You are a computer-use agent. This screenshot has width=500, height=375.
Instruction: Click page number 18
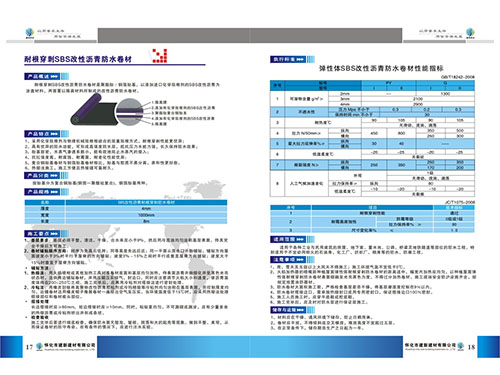[471, 347]
